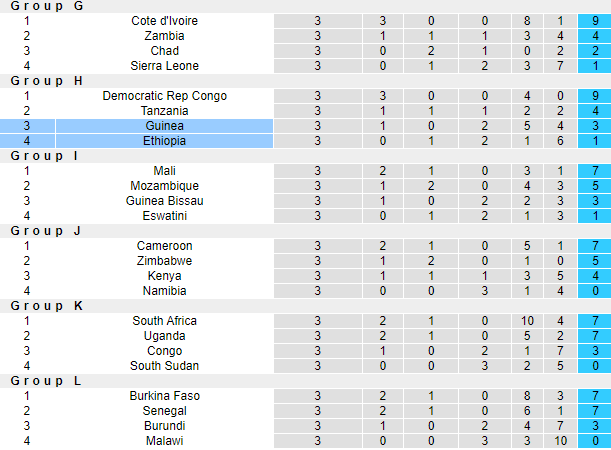Open the Zambia team link
Screen dimensions: 611x450
[164, 36]
